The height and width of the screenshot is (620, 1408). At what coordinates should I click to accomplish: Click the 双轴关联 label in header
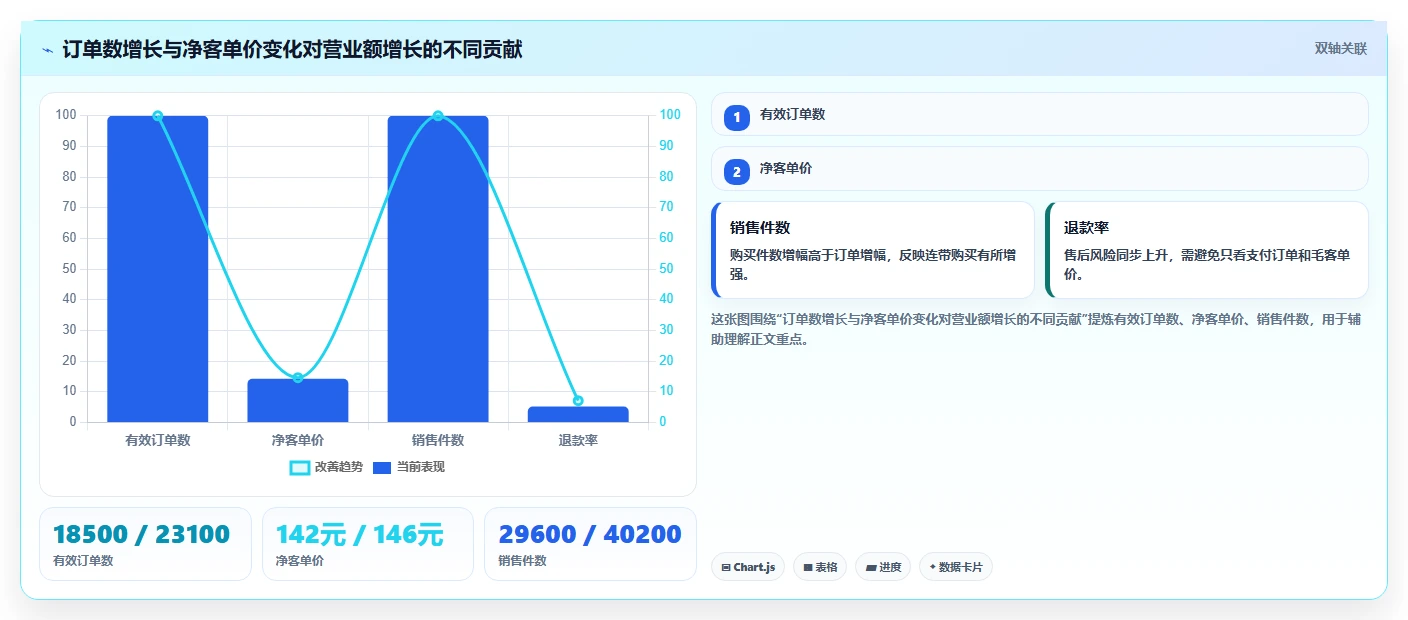[1340, 49]
